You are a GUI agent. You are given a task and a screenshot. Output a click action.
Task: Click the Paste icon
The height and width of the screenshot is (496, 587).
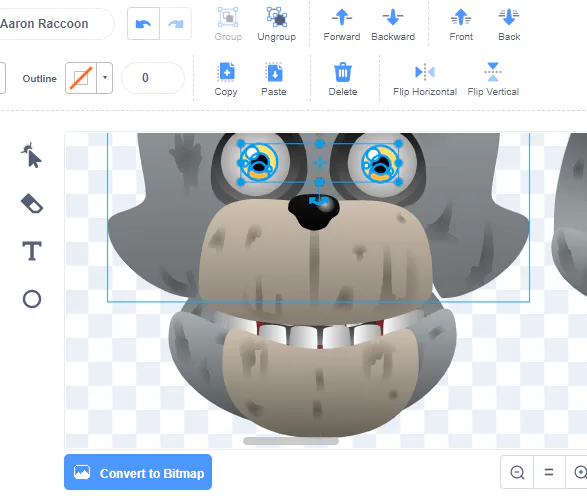tap(274, 72)
